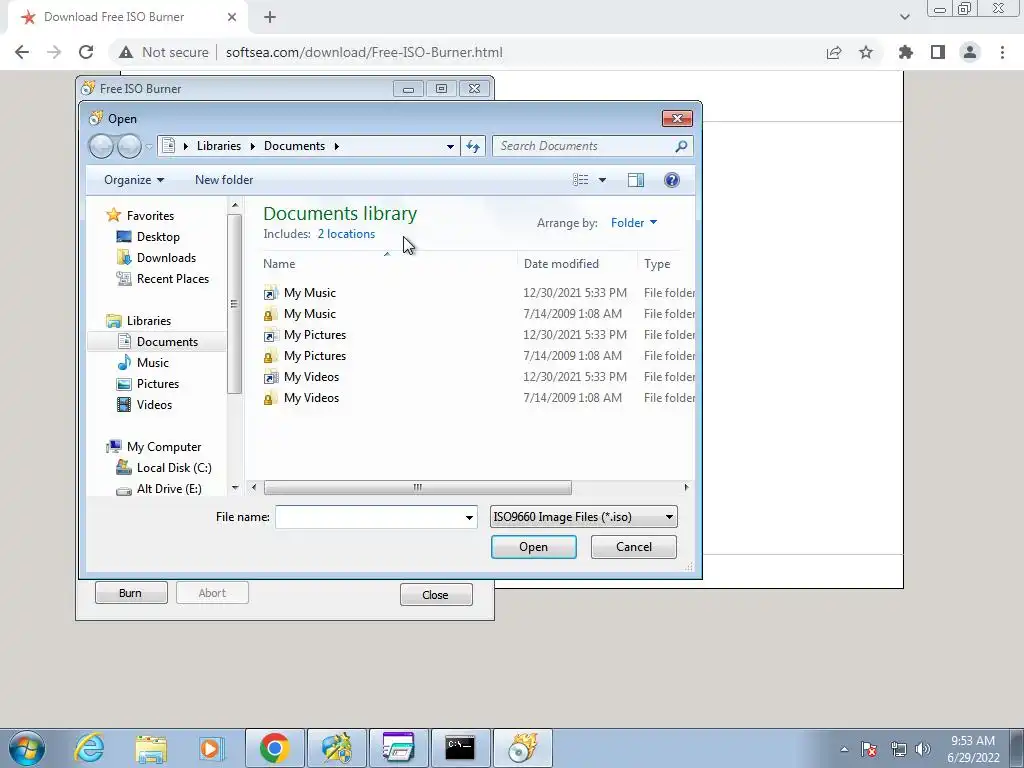
Task: Open the Chrome profile avatar
Action: [970, 52]
